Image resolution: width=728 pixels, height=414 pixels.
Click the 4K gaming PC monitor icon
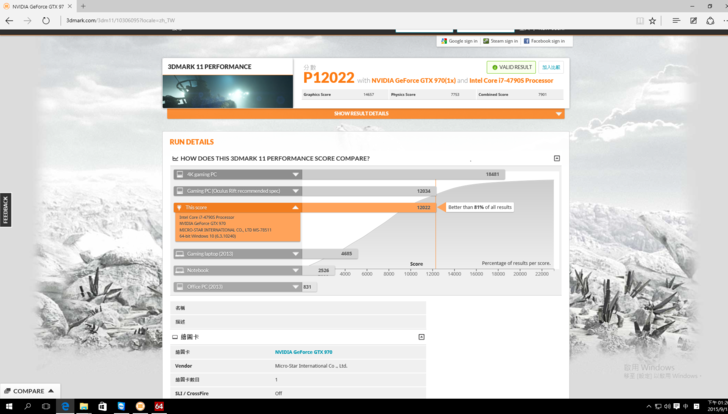(180, 175)
